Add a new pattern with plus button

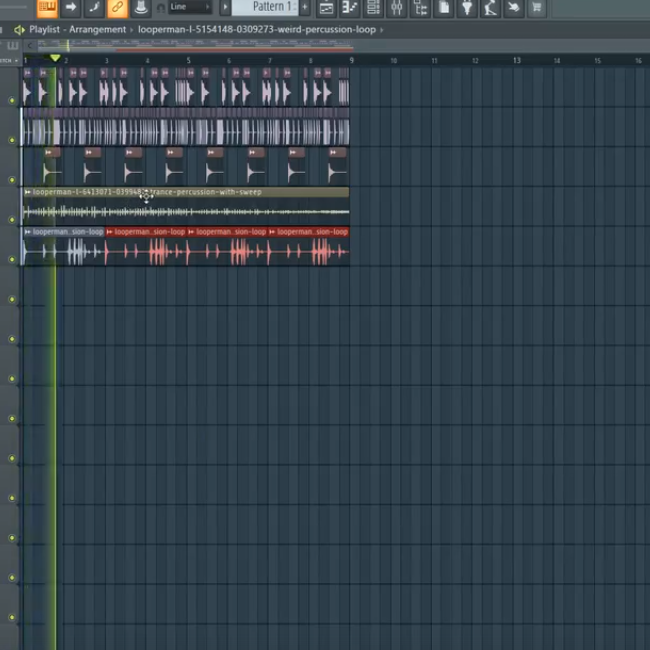tap(305, 8)
